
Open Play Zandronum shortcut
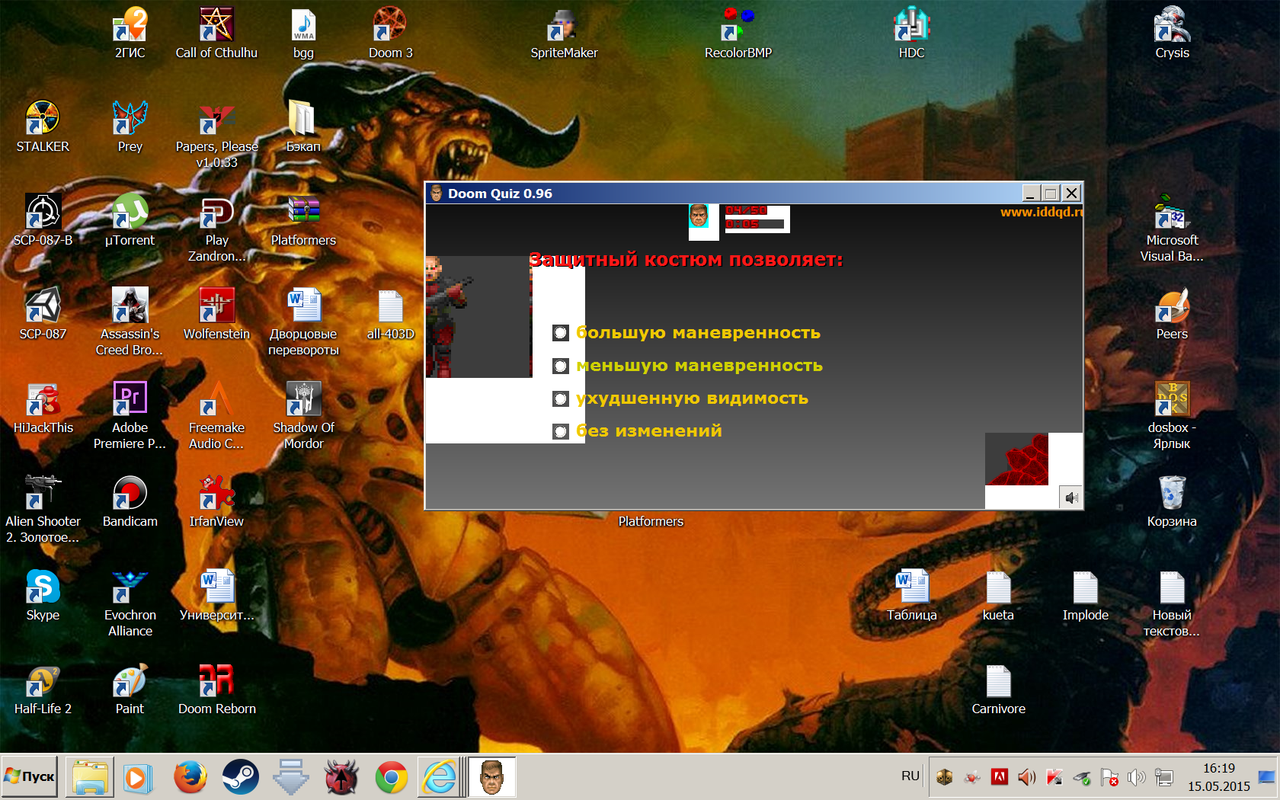216,229
